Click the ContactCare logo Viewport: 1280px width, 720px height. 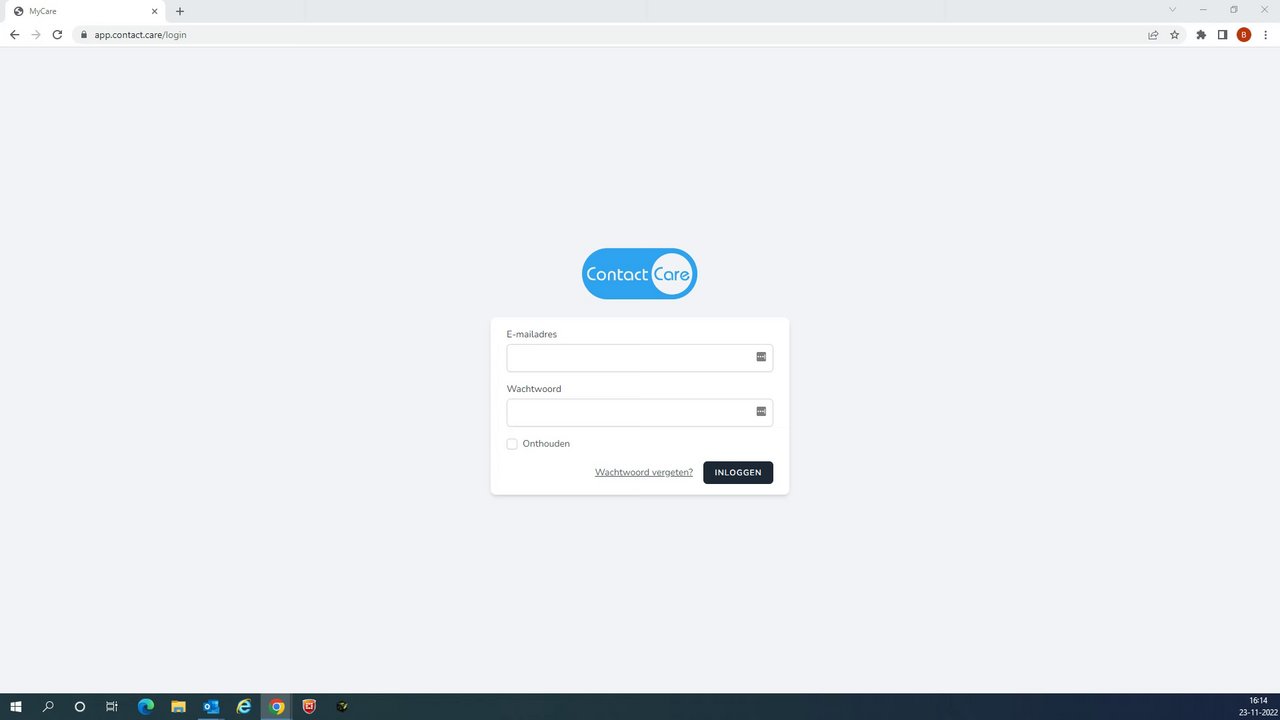coord(639,274)
